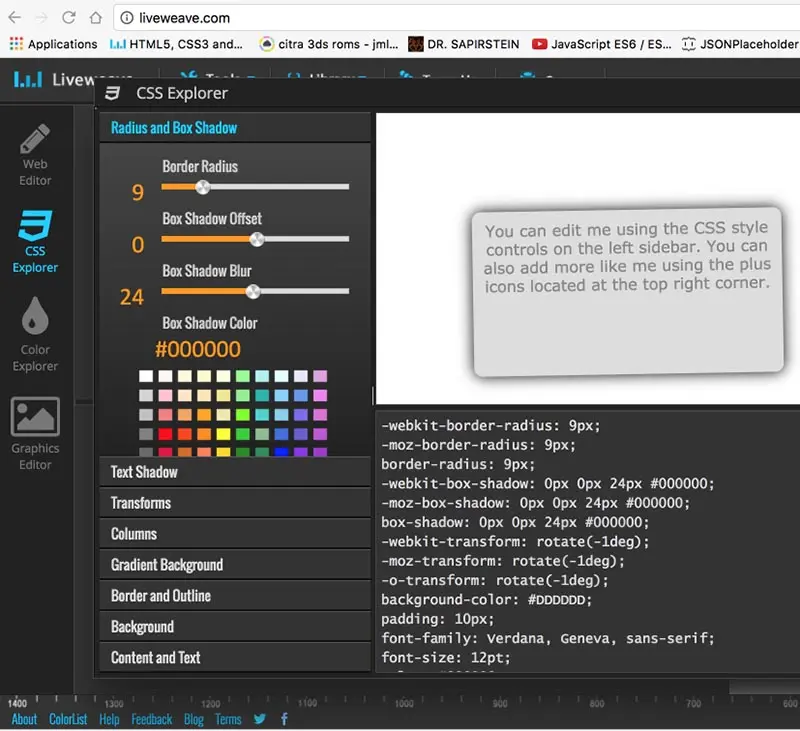Image resolution: width=800 pixels, height=731 pixels.
Task: Open the Help footer link
Action: click(x=109, y=719)
